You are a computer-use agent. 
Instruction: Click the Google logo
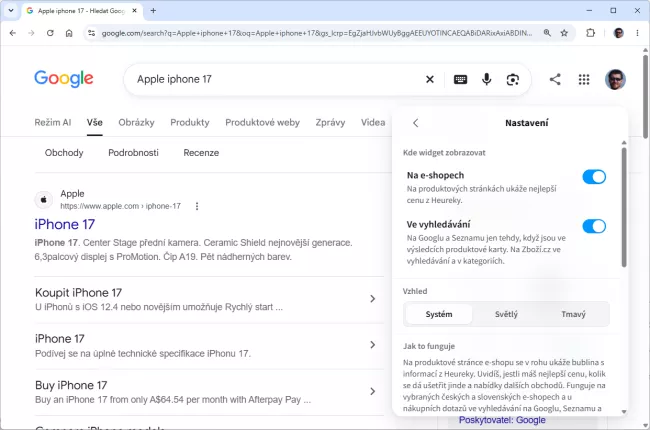pos(64,79)
